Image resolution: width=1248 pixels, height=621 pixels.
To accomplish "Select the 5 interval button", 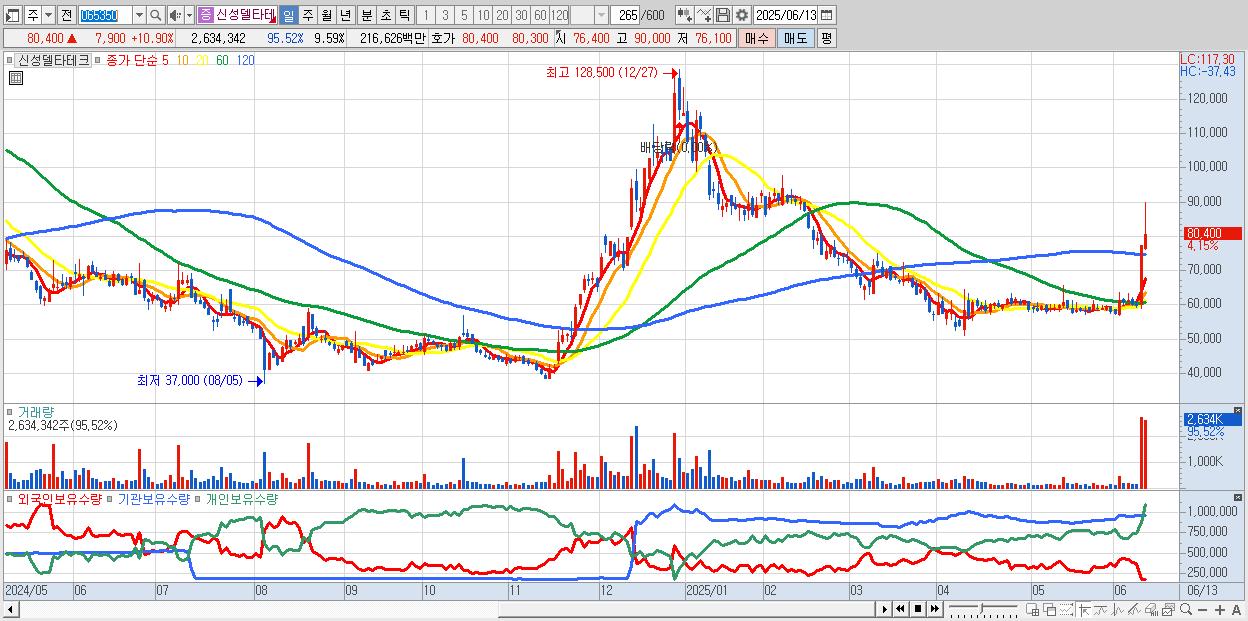I will coord(464,15).
